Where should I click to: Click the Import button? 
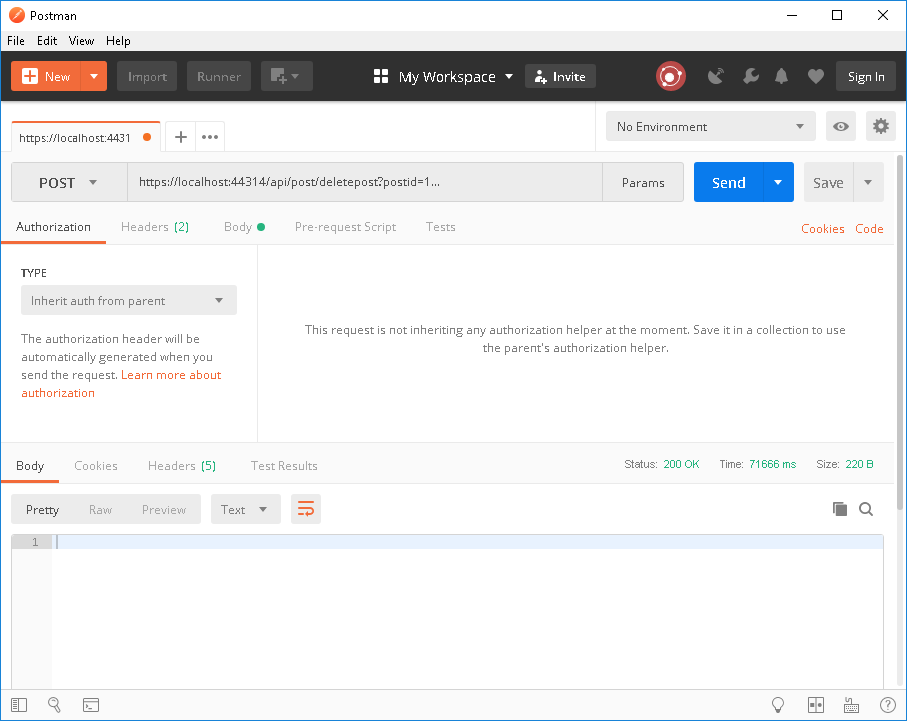pos(147,76)
